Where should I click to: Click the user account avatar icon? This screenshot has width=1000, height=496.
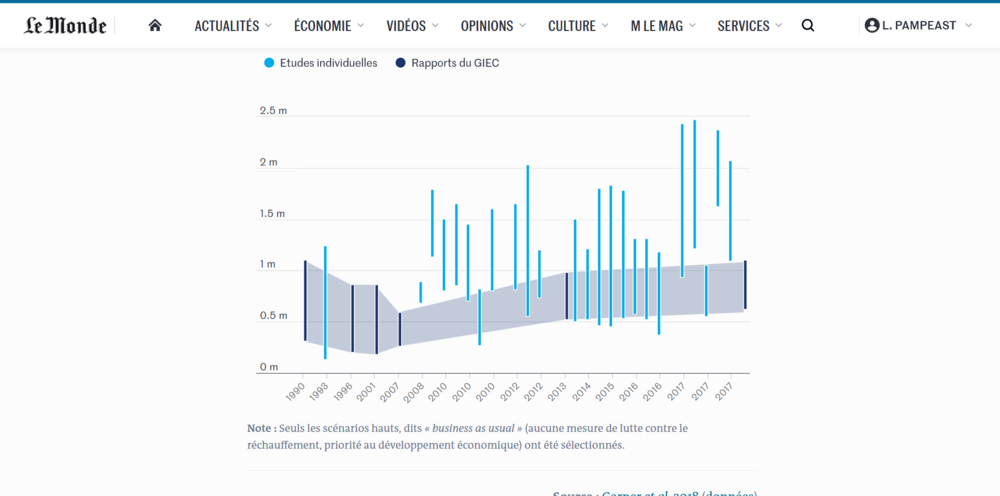click(x=872, y=26)
